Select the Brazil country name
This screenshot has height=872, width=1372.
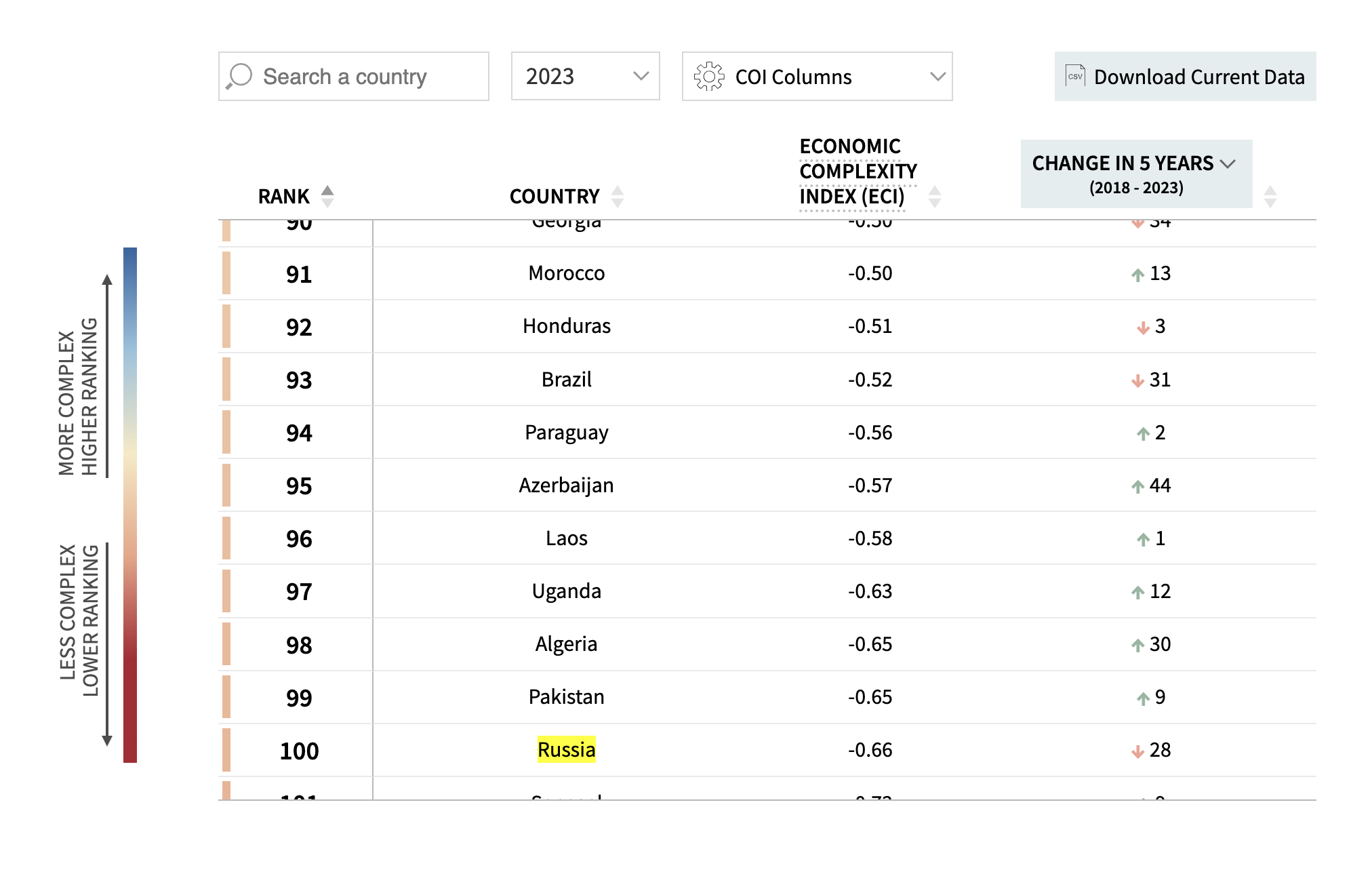point(567,379)
